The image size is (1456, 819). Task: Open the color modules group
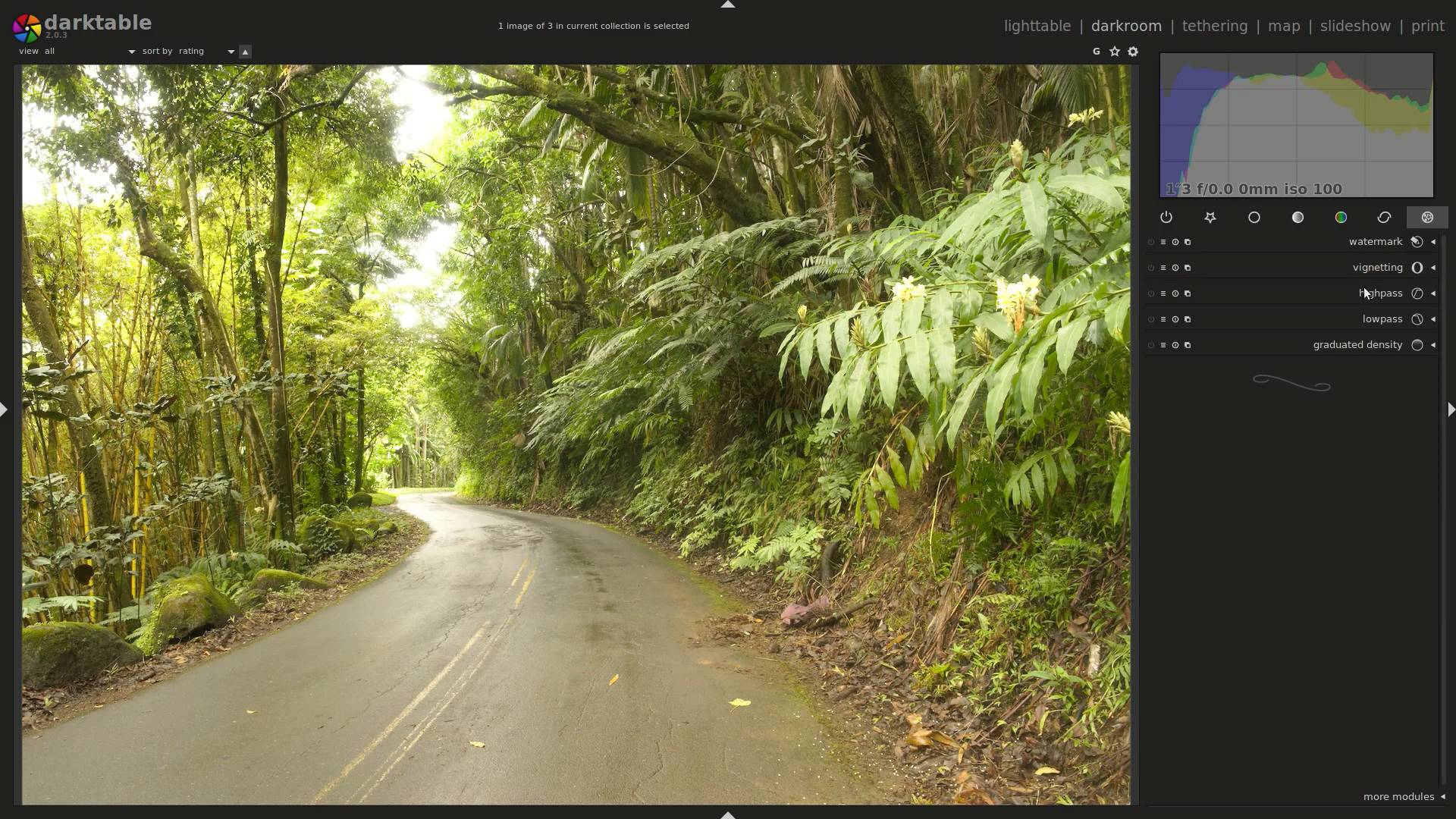[1341, 218]
